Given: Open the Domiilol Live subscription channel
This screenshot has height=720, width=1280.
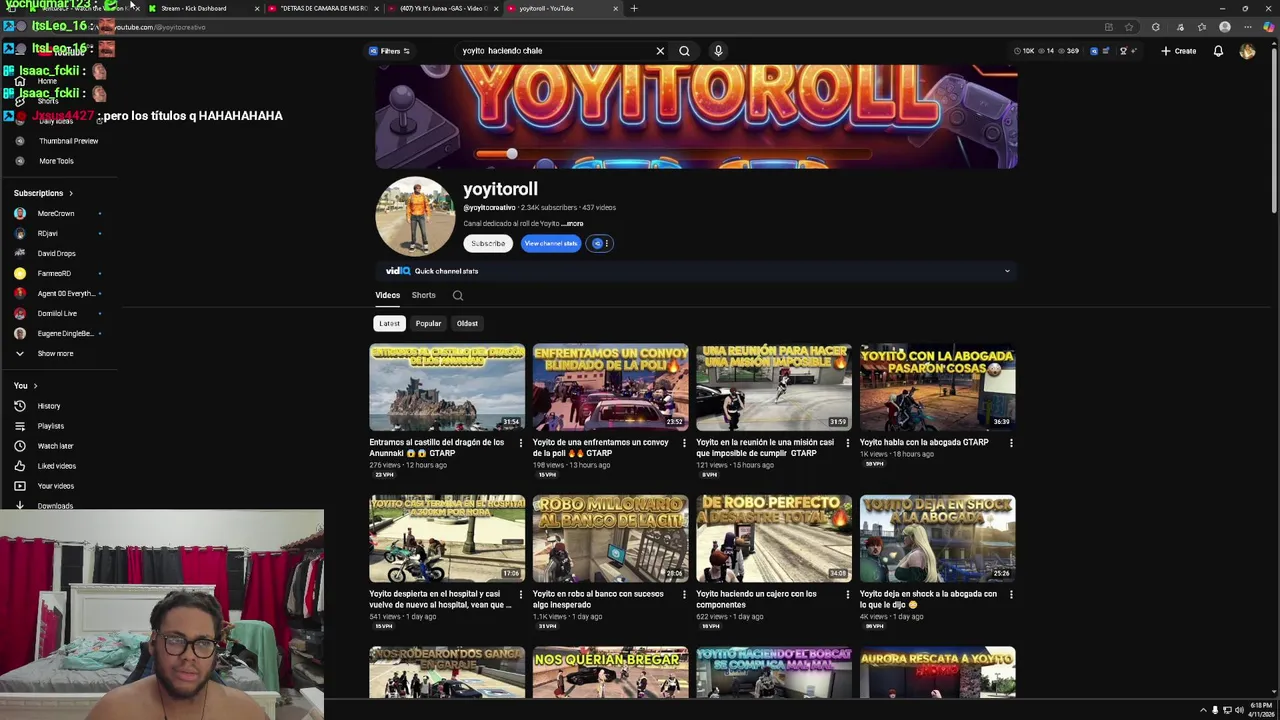Looking at the screenshot, I should 57,313.
